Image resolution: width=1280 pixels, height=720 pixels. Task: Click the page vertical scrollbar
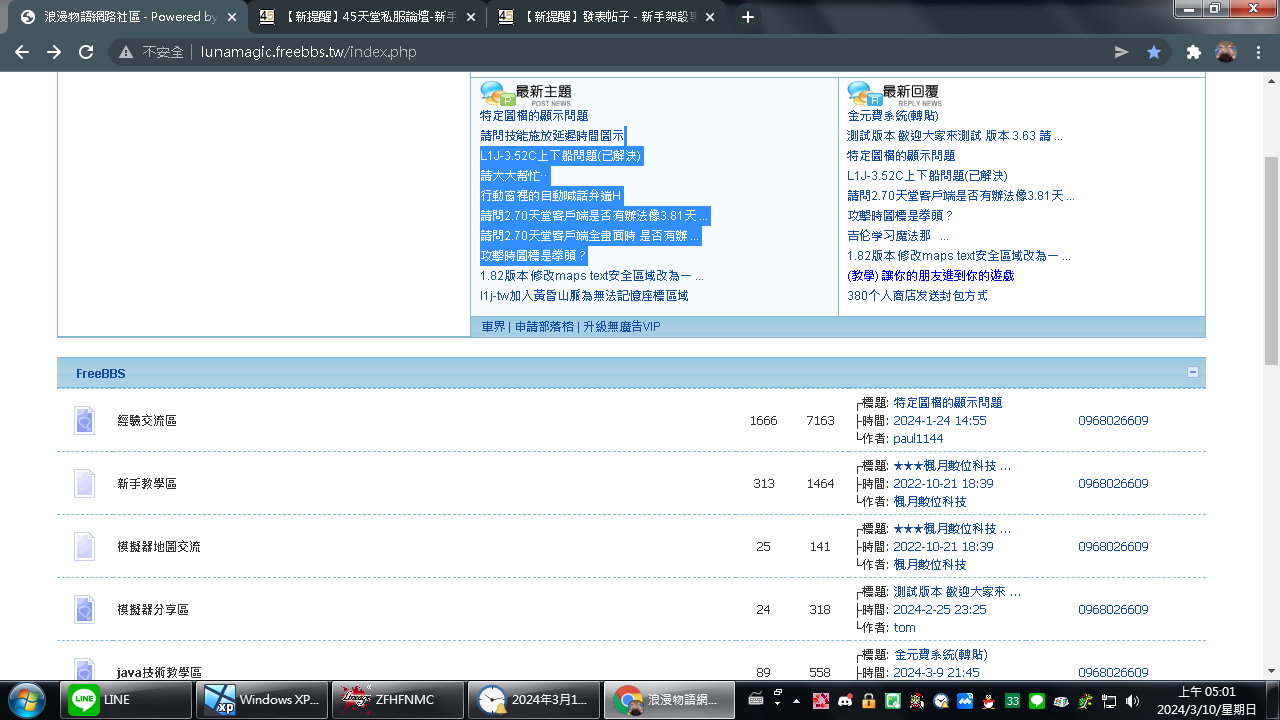[1272, 260]
